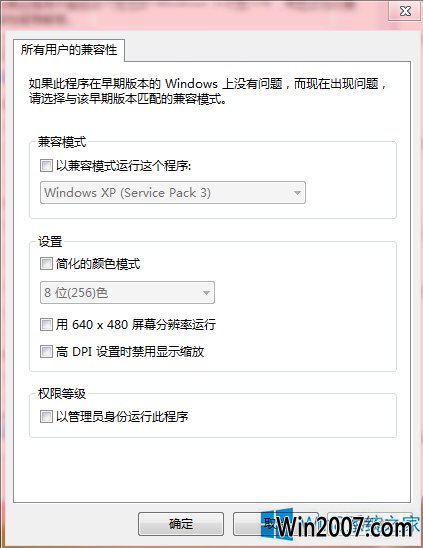This screenshot has height=548, width=423.
Task: Click the 简化的颜色模式 label text
Action: click(x=98, y=264)
